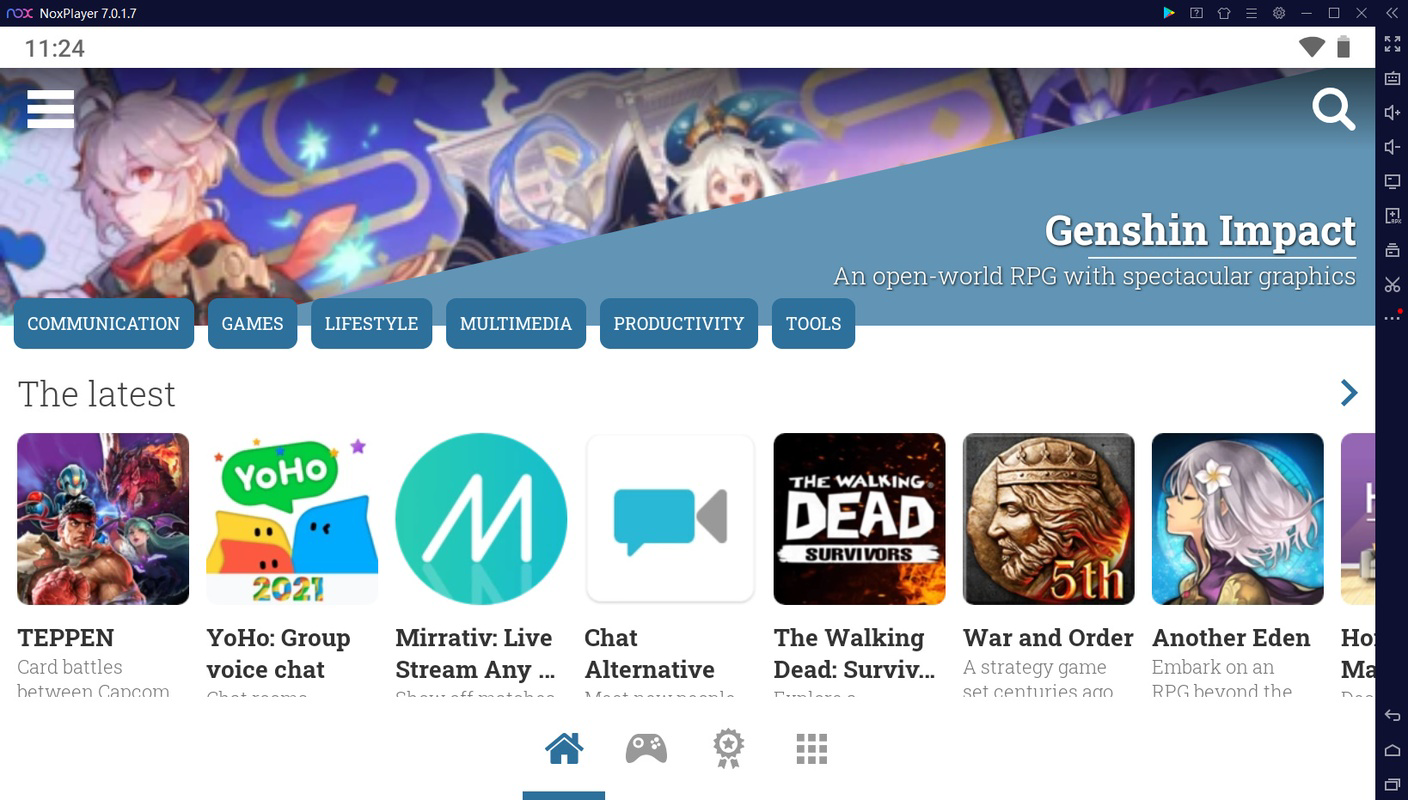Click the 'TEPPEN' app title text

(66, 638)
